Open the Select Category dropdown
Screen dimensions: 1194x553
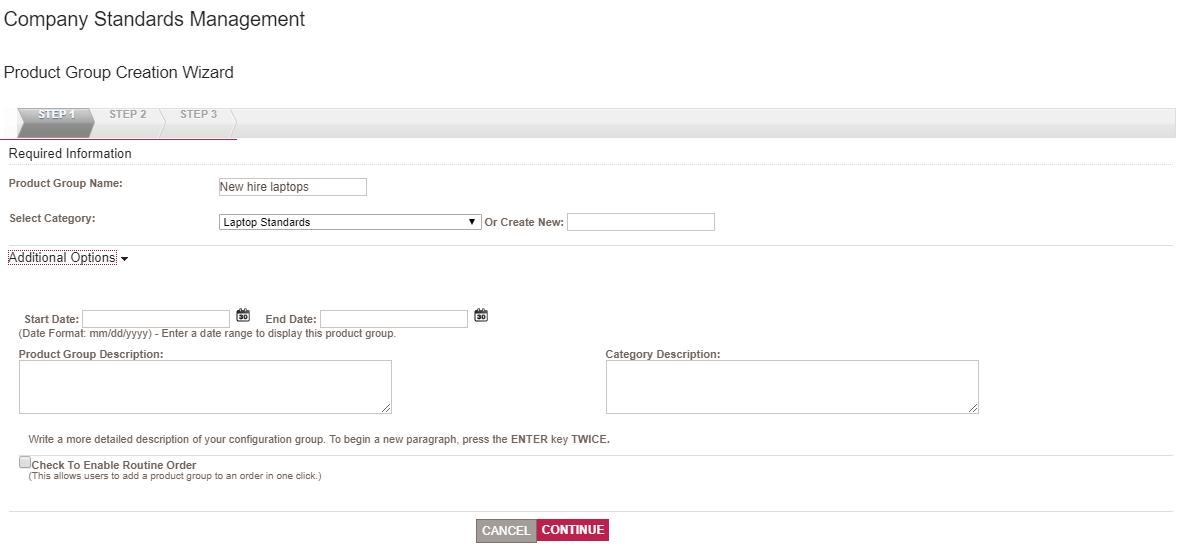tap(350, 222)
